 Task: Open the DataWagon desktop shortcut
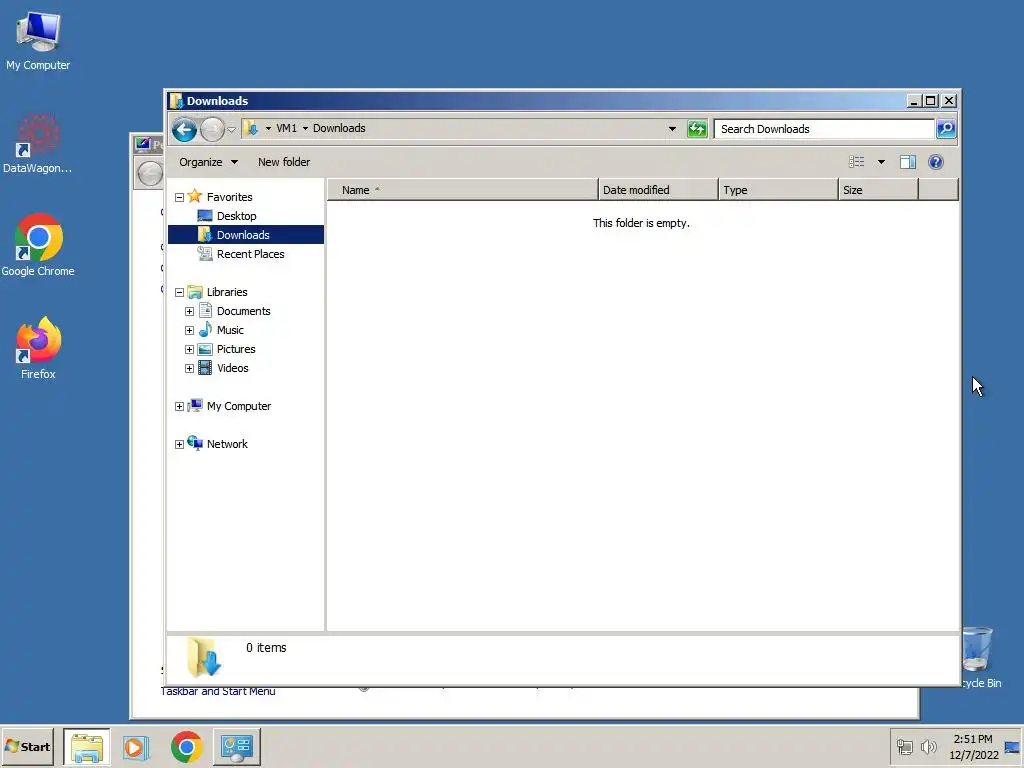pos(38,144)
